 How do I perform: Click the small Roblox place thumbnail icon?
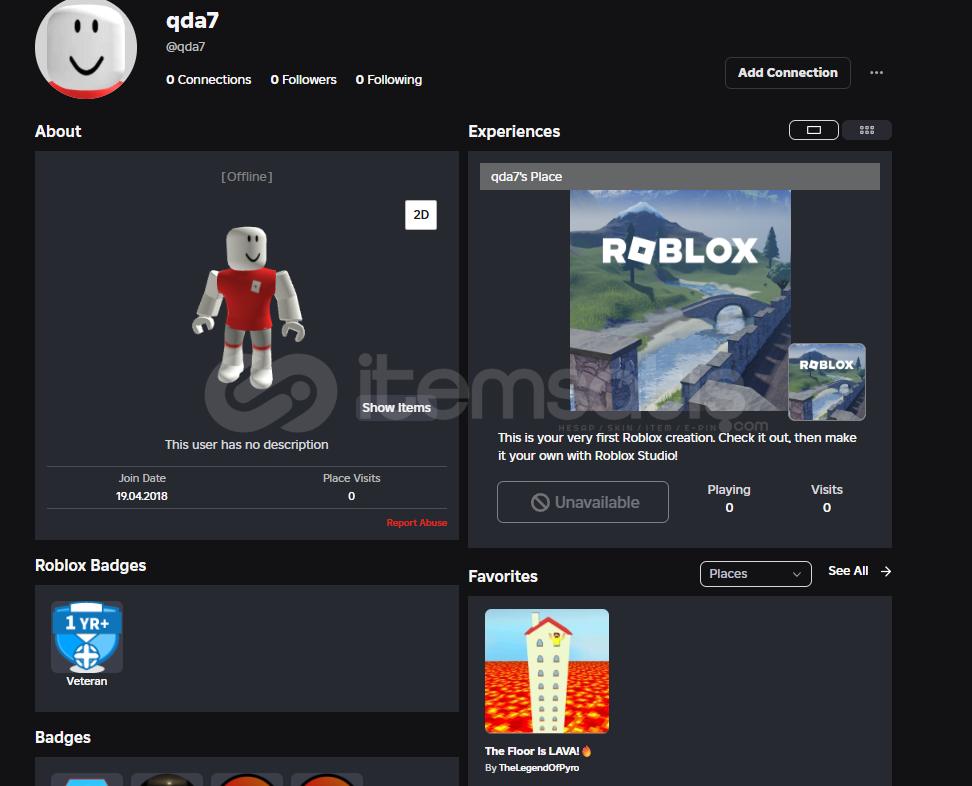826,381
